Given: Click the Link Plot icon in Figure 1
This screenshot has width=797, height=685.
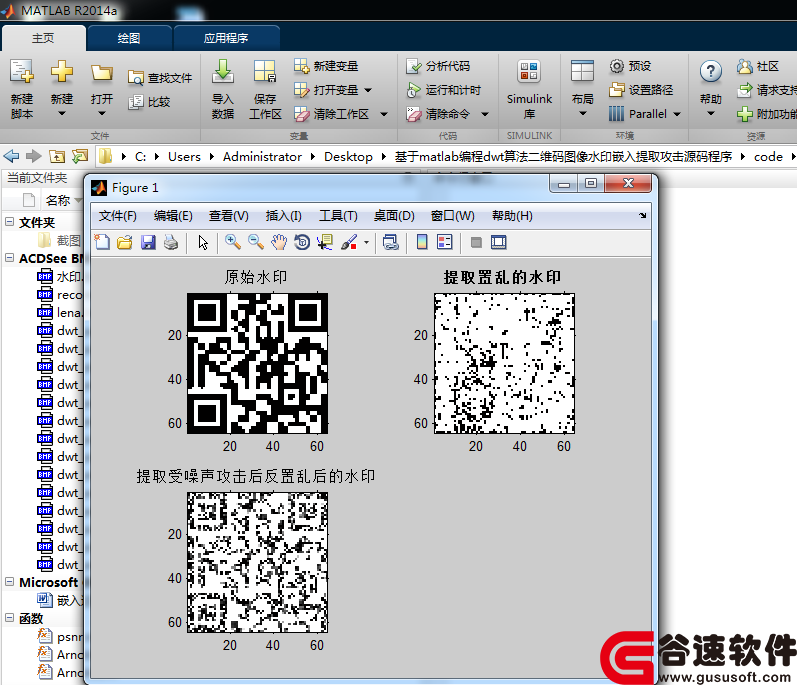Looking at the screenshot, I should [x=390, y=242].
